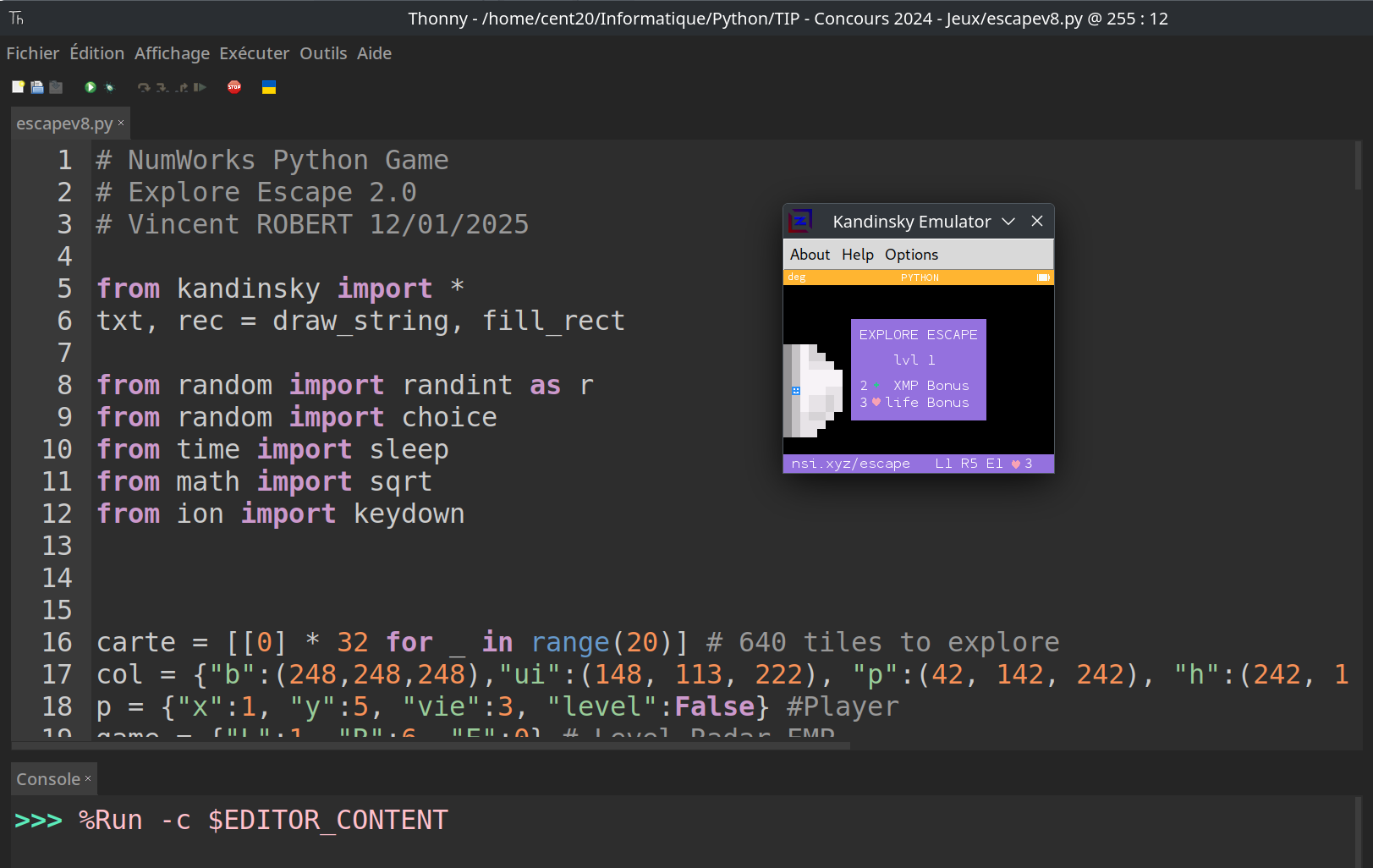
Task: Open the Outils menu
Action: pos(323,53)
